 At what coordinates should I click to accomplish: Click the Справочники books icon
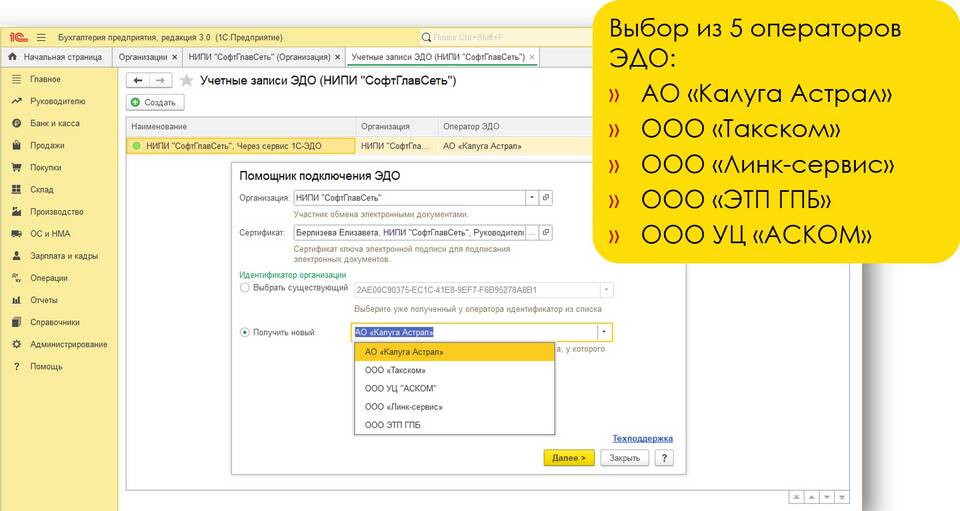coord(17,322)
